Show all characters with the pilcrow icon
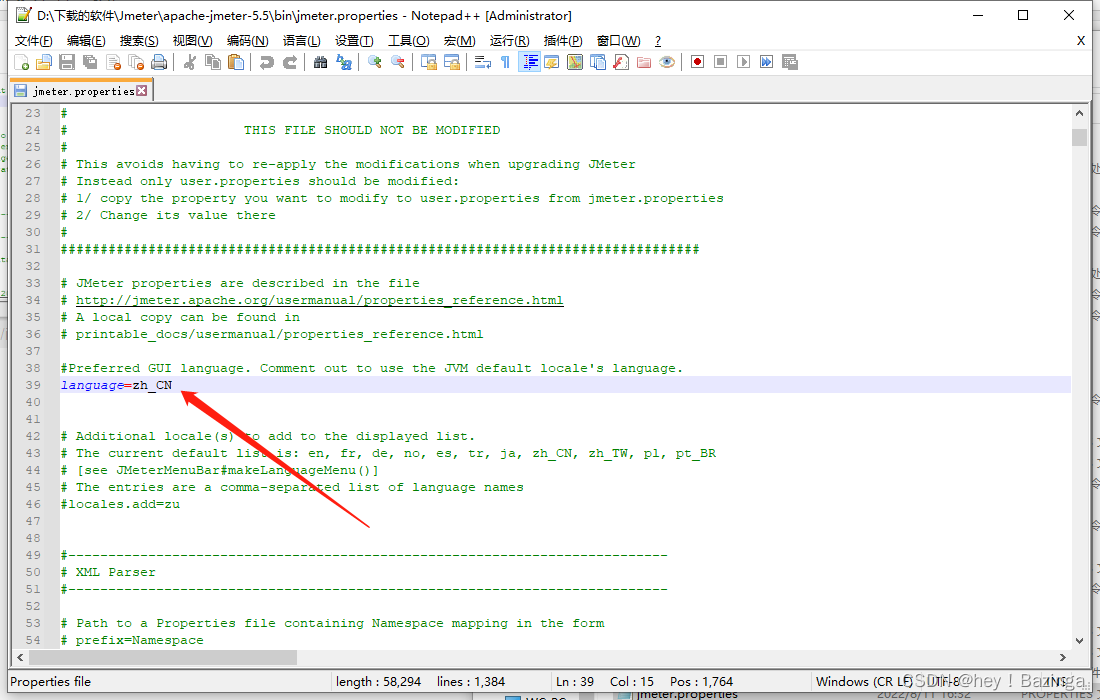The width and height of the screenshot is (1100, 700). click(505, 62)
